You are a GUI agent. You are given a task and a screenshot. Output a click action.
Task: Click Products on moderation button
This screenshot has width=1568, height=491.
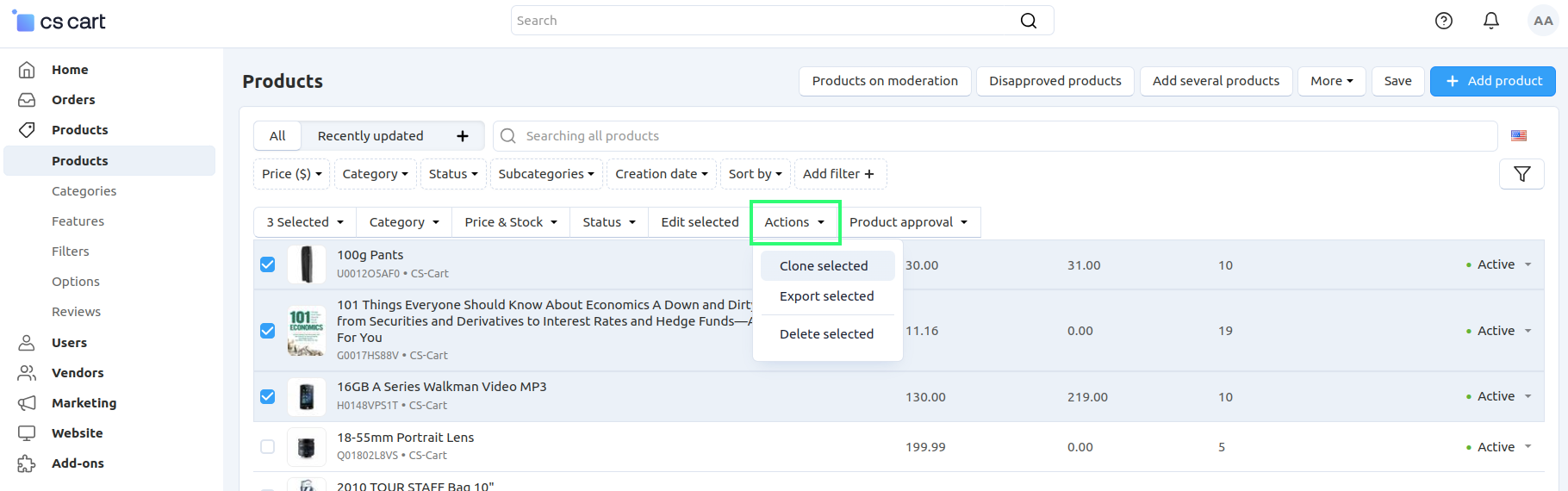885,81
